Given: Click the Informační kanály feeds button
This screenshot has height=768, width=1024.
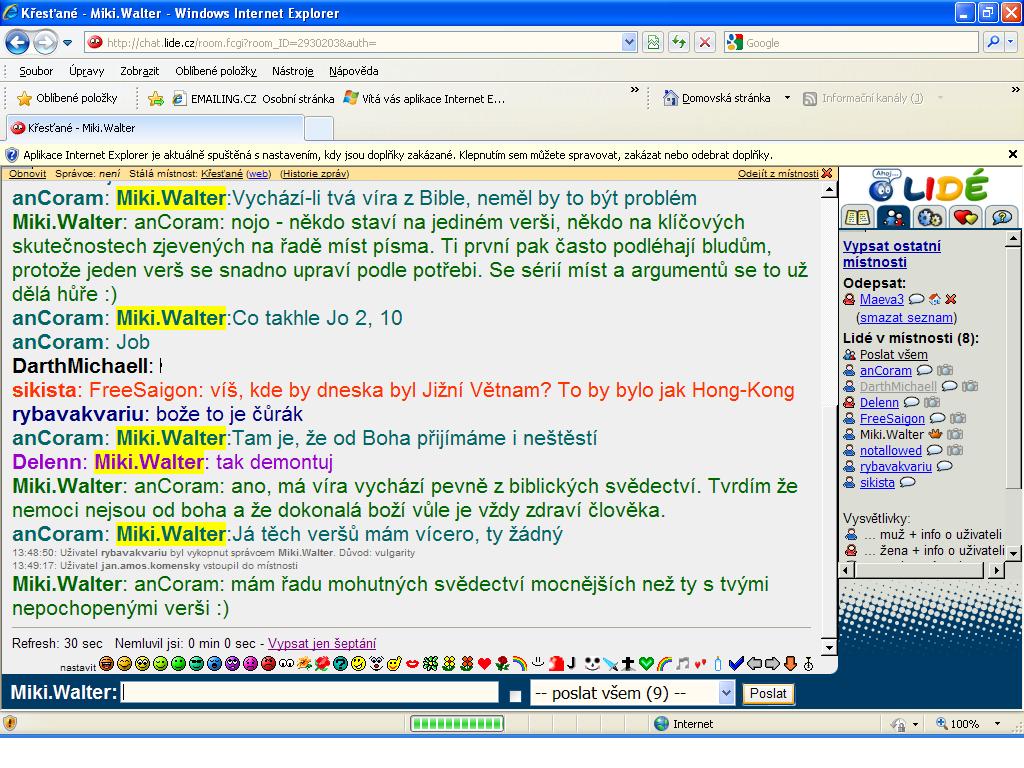Looking at the screenshot, I should 863,98.
